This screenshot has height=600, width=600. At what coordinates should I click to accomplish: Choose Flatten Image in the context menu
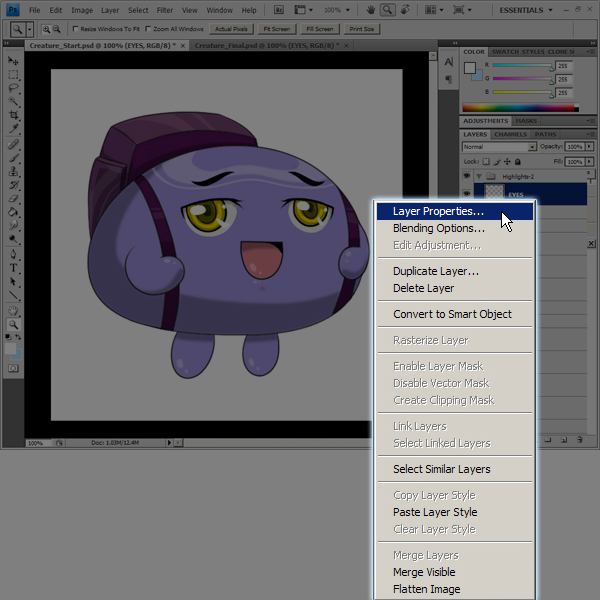click(455, 589)
